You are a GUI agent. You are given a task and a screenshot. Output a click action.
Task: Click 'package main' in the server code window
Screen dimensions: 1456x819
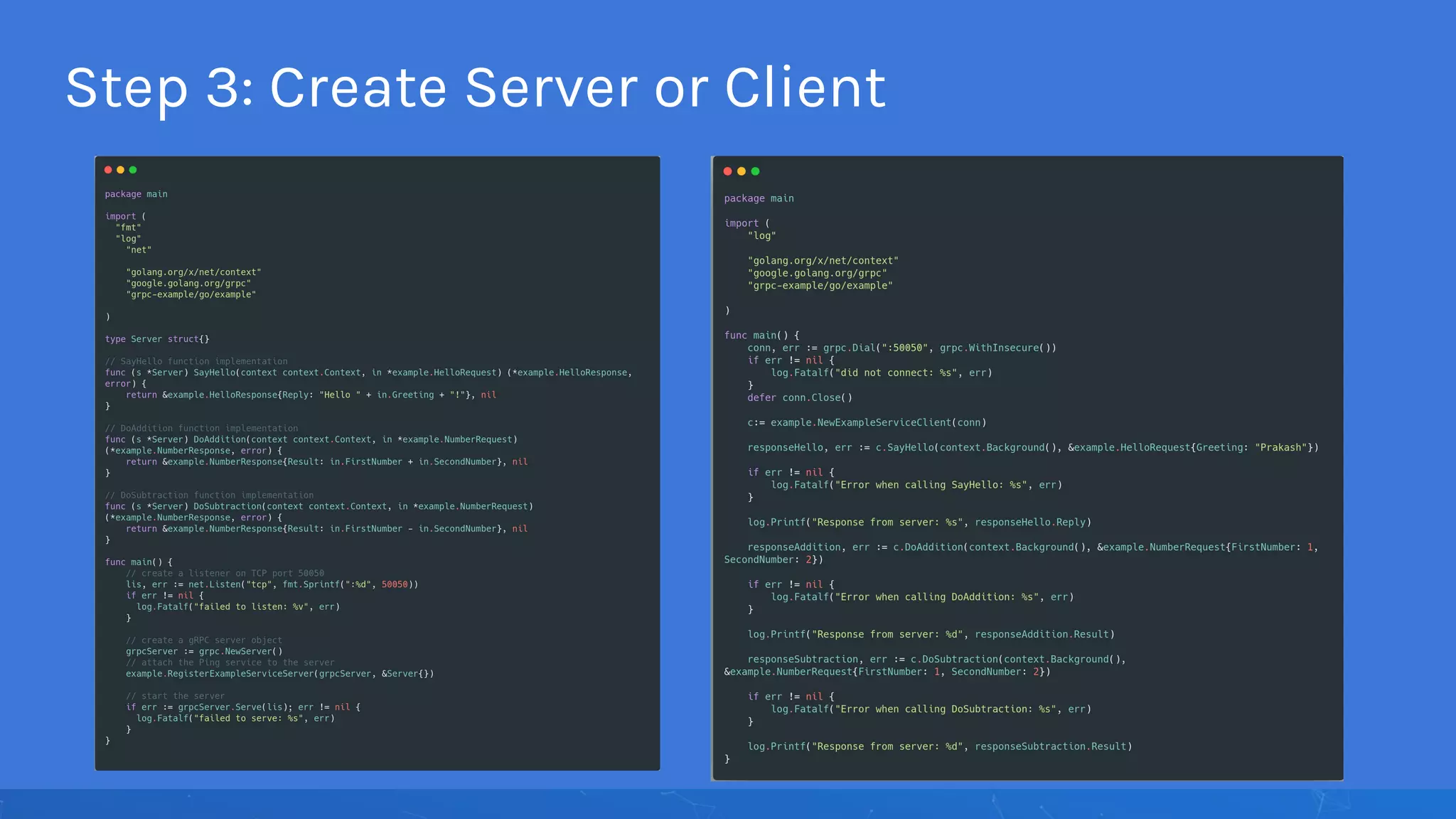(x=136, y=194)
